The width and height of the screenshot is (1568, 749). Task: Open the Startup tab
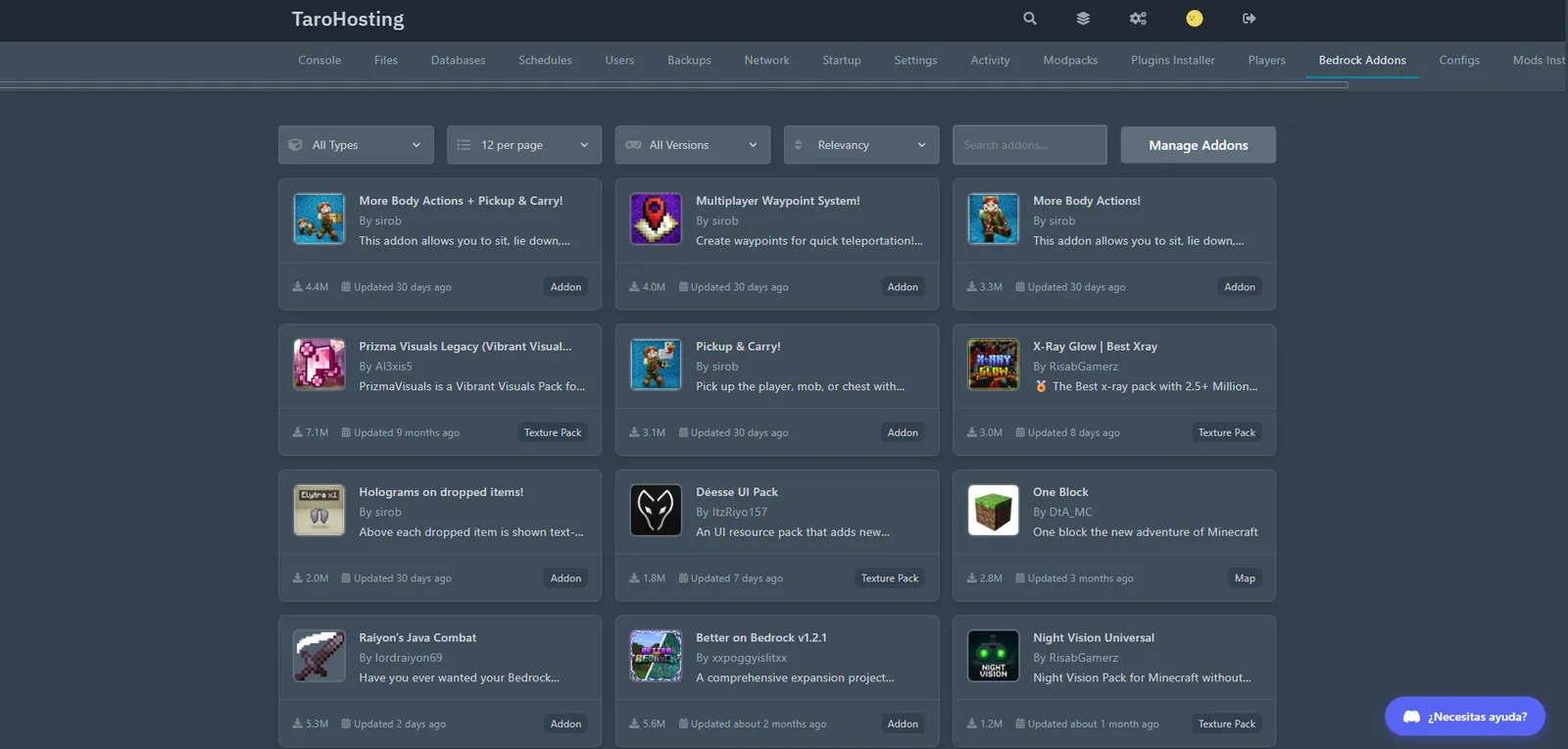[x=842, y=60]
